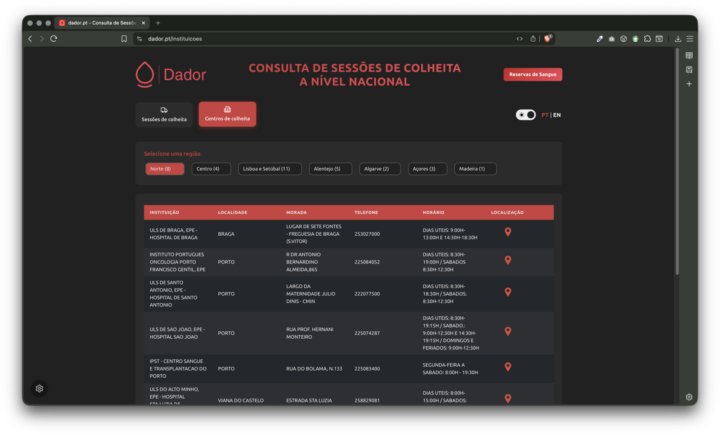Viewport: 720px width, 435px height.
Task: Open map pin for ULS de Santo Antonio
Action: [508, 292]
